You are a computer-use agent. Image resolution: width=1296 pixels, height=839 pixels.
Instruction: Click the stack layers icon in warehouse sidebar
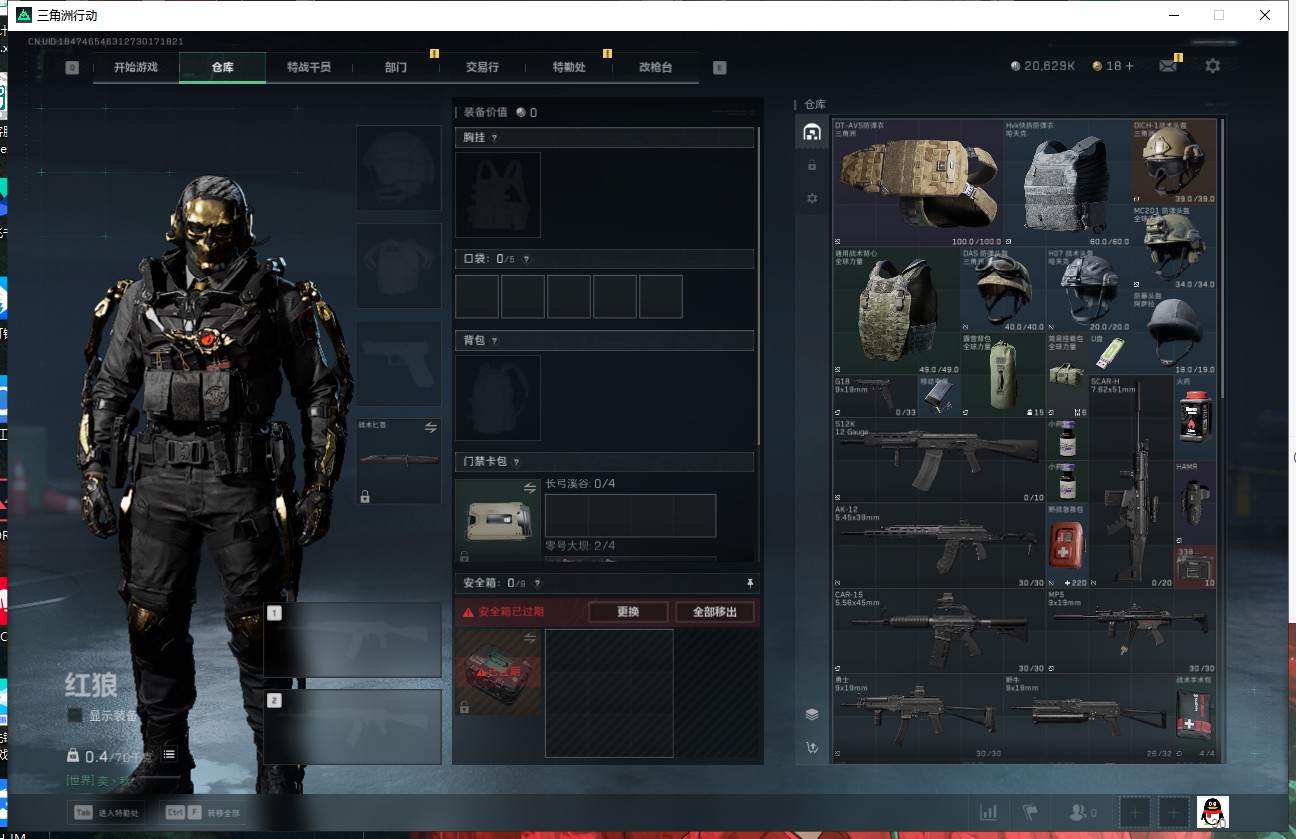coord(811,714)
